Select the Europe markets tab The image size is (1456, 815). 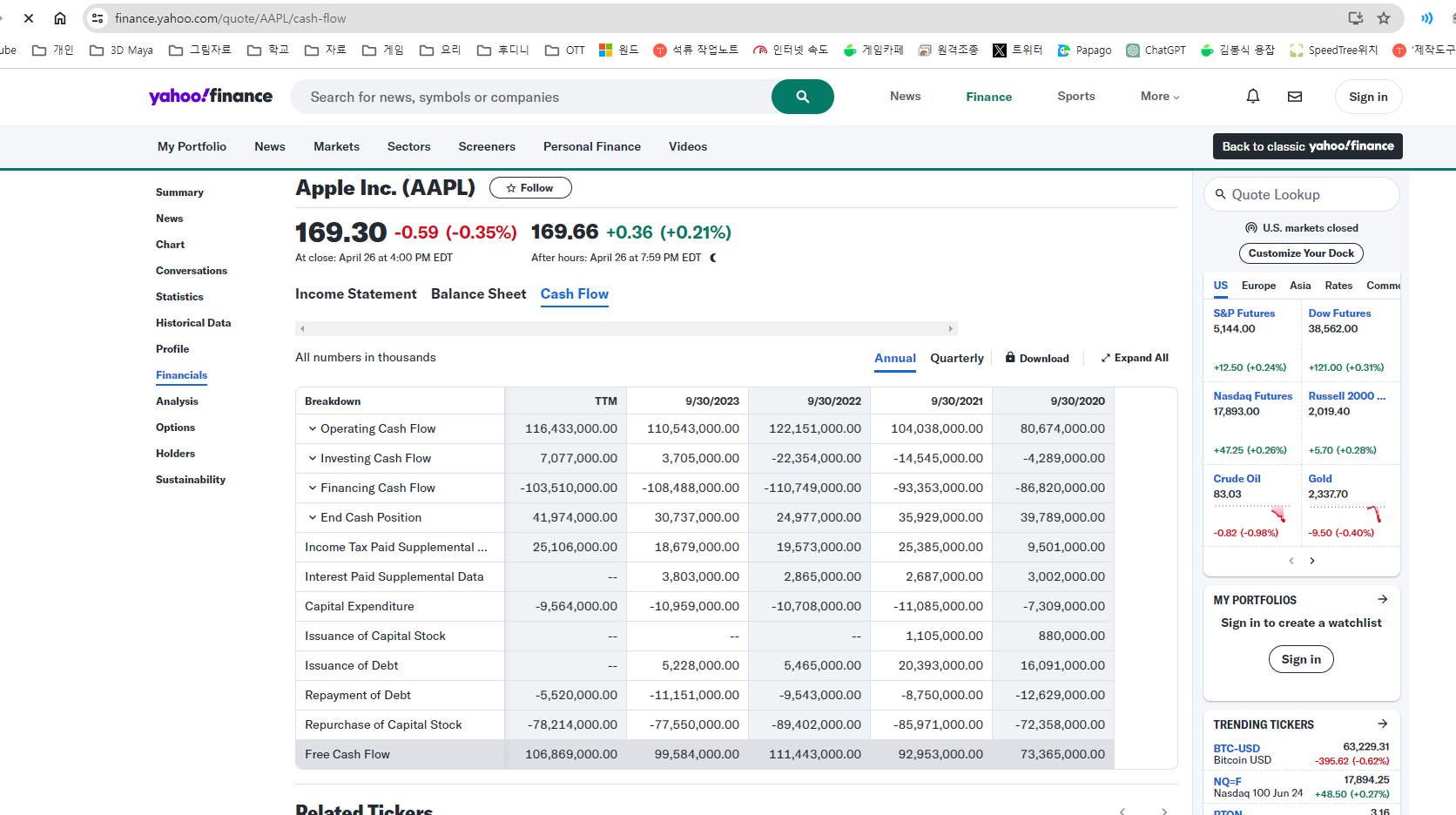click(x=1258, y=286)
